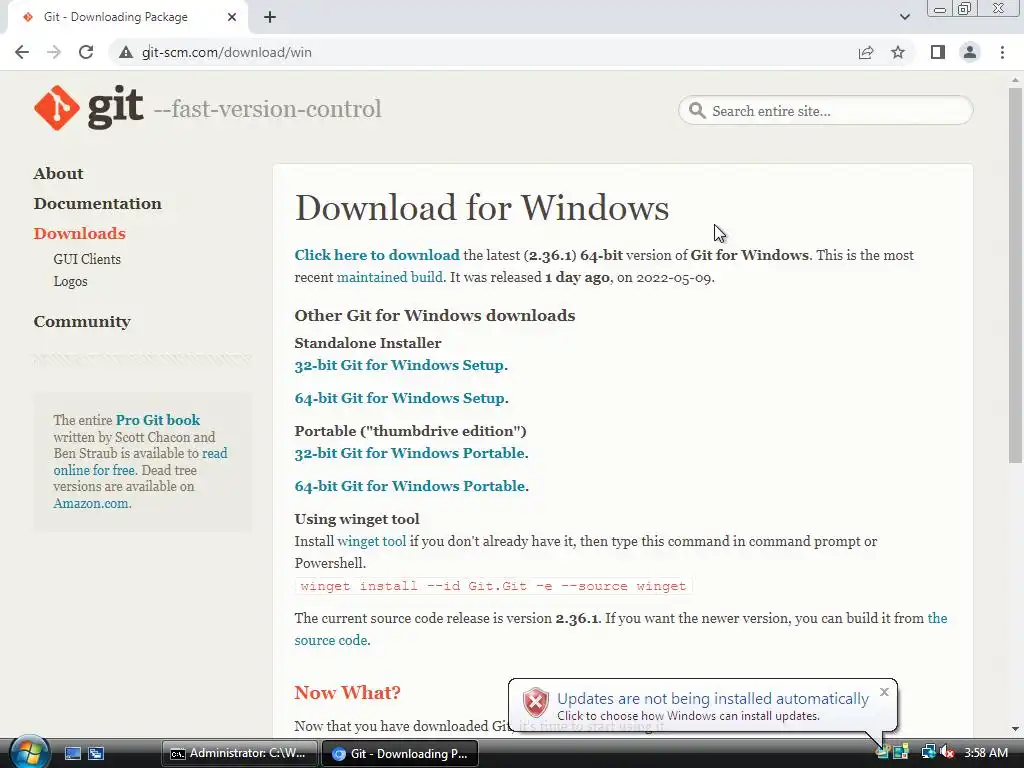
Task: Open GUI Clients sub-page
Action: [87, 259]
